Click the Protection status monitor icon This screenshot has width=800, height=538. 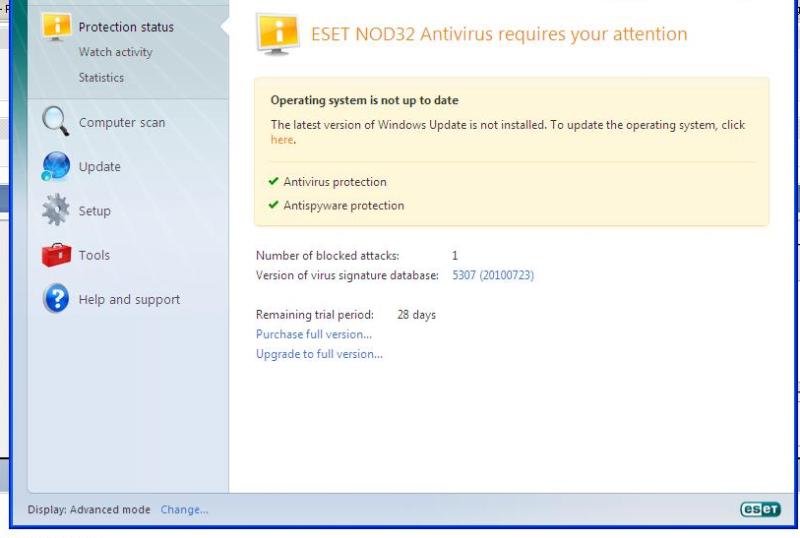[57, 27]
